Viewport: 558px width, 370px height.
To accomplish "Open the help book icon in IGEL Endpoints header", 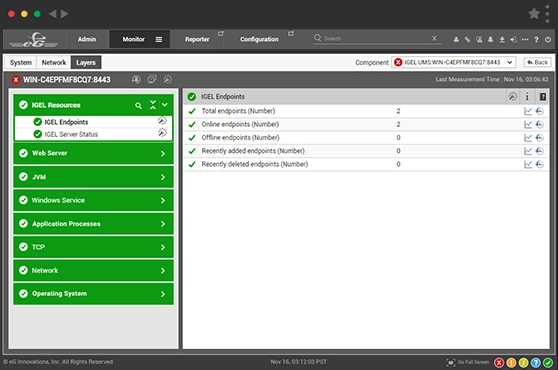I will (542, 96).
